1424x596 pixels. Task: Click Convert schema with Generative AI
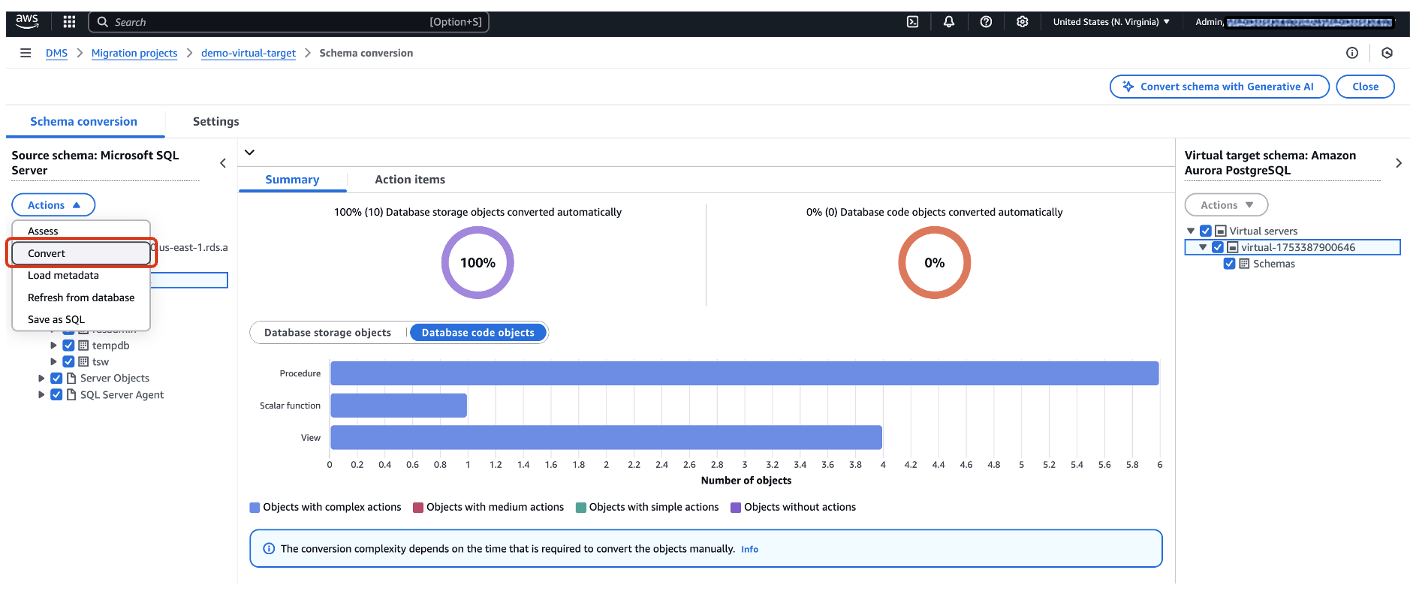click(1219, 87)
